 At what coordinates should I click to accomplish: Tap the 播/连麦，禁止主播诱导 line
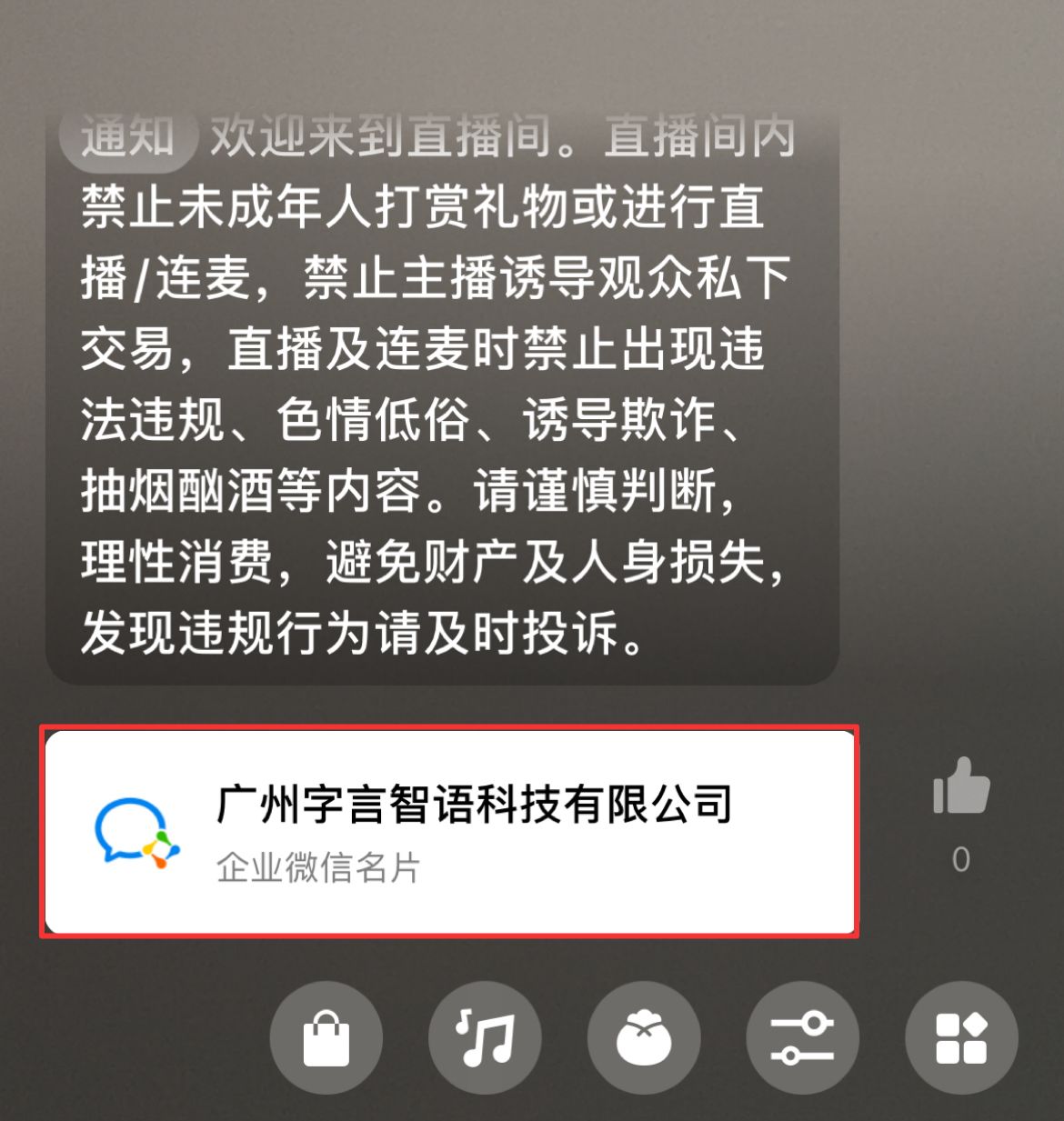pos(436,278)
